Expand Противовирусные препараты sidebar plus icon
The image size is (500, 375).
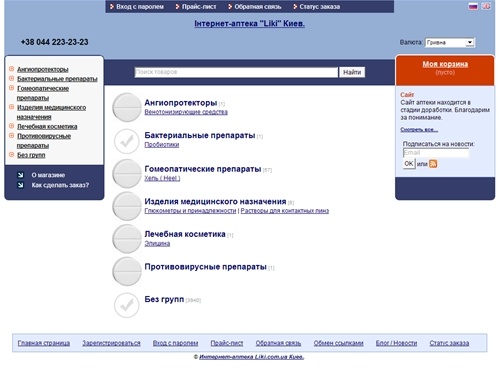(11, 136)
